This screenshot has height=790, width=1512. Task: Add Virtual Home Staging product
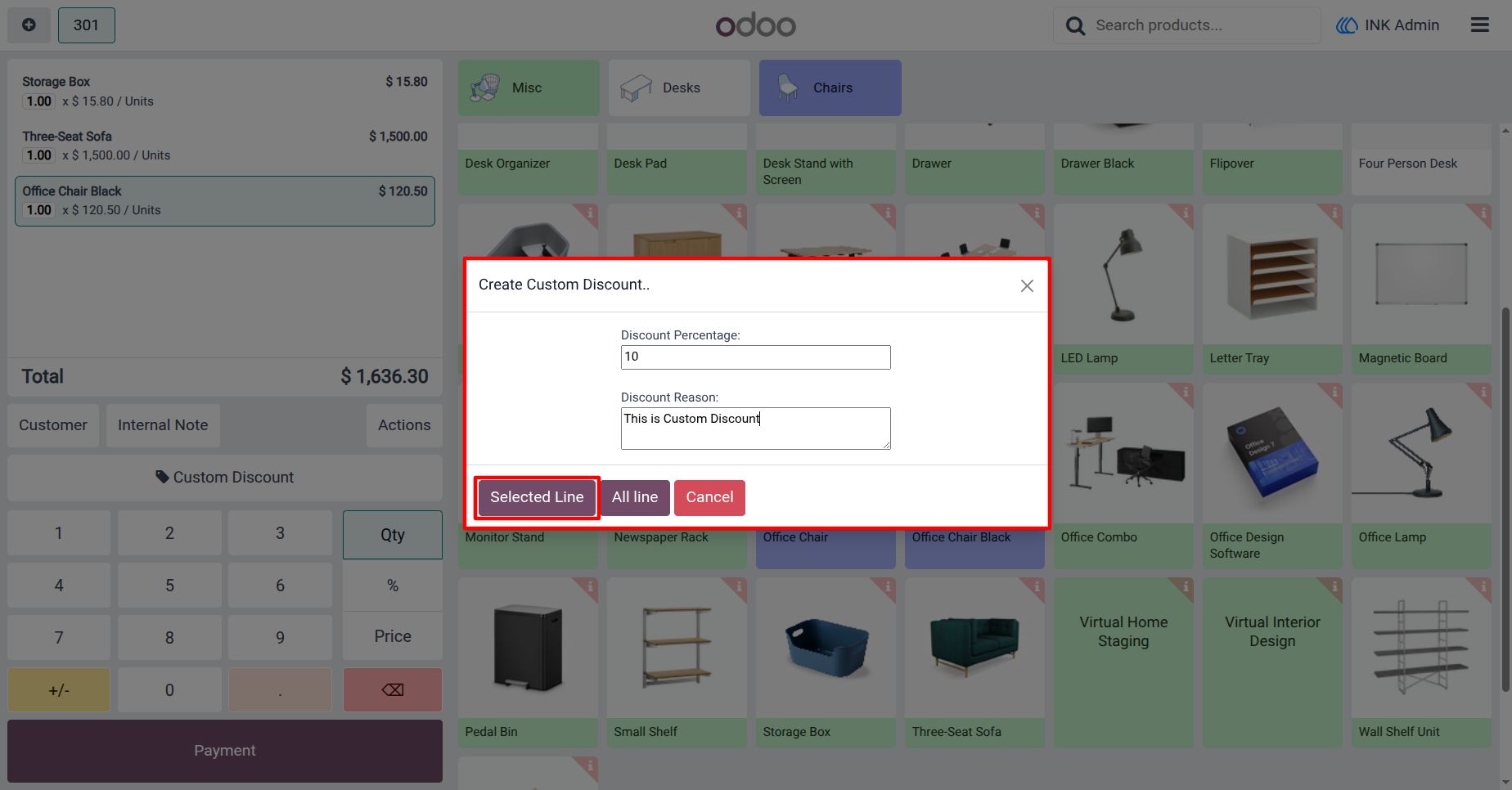point(1123,662)
